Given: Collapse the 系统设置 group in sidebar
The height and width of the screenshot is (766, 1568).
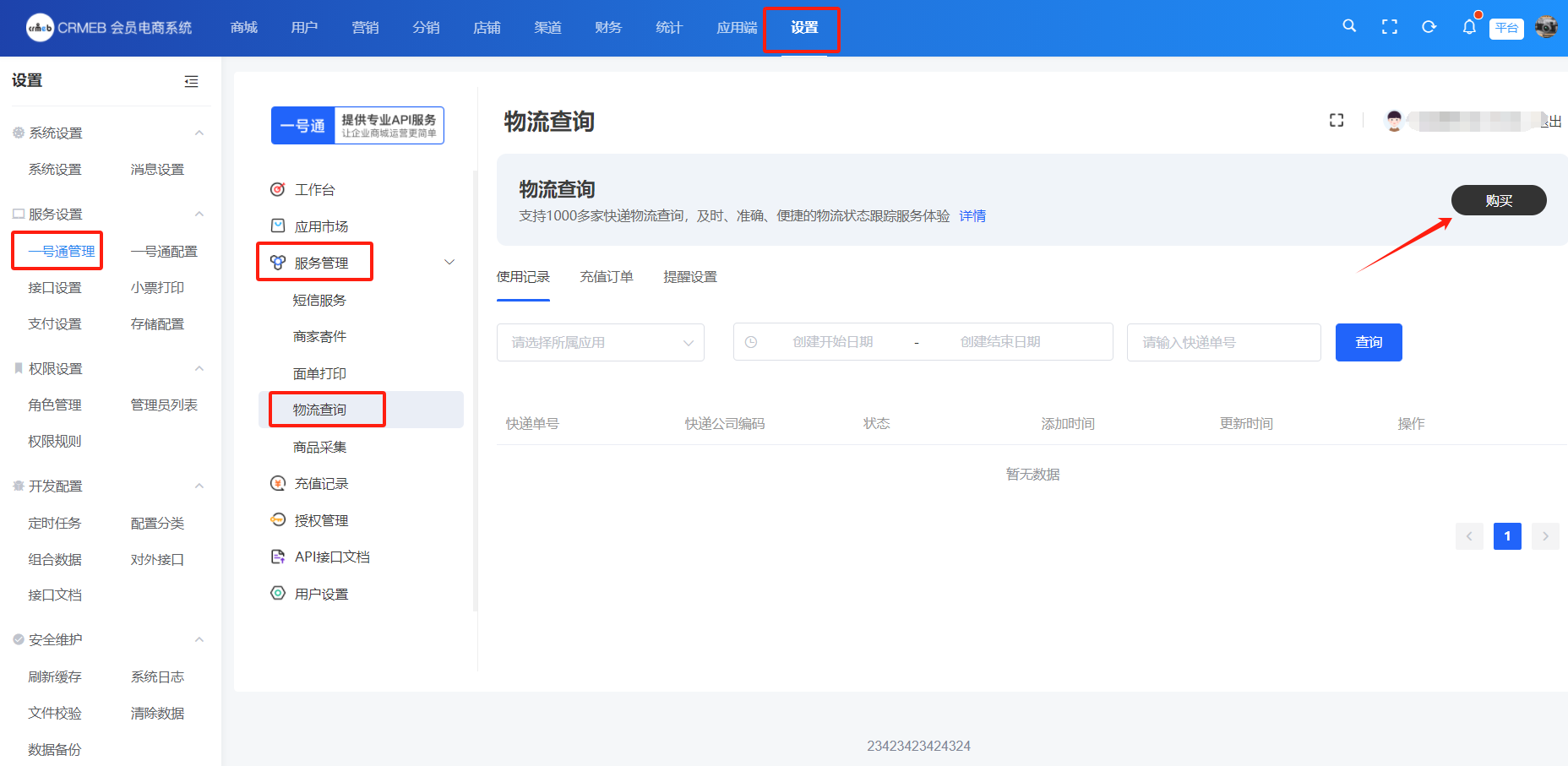Looking at the screenshot, I should (x=199, y=133).
